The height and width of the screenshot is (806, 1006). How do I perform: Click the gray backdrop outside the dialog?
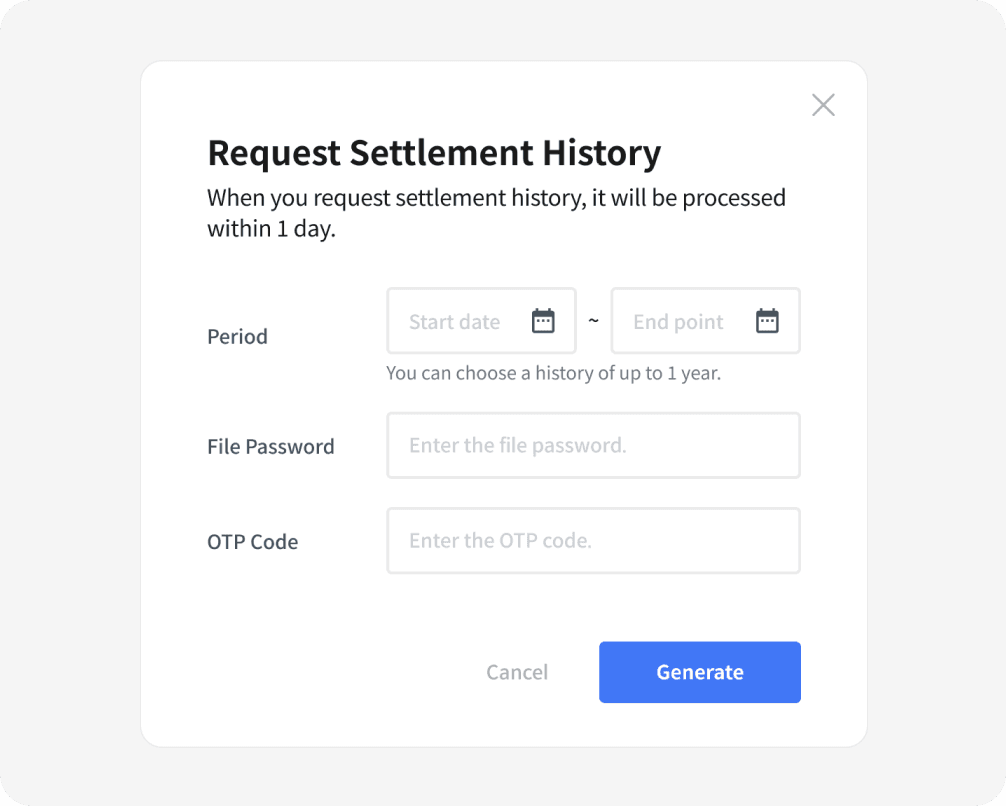(x=70, y=400)
